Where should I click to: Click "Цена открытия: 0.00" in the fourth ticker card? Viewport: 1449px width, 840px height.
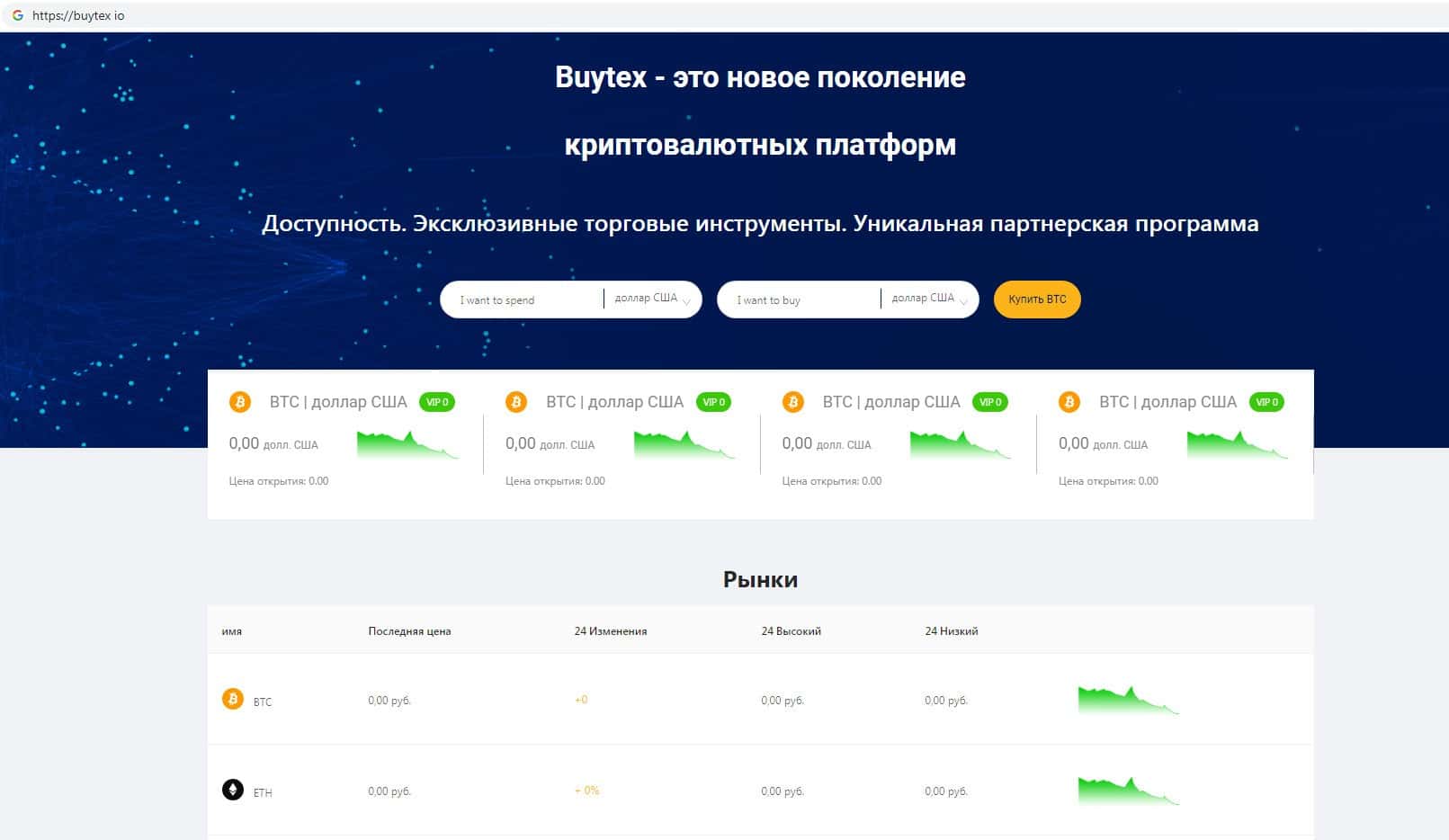point(1108,481)
